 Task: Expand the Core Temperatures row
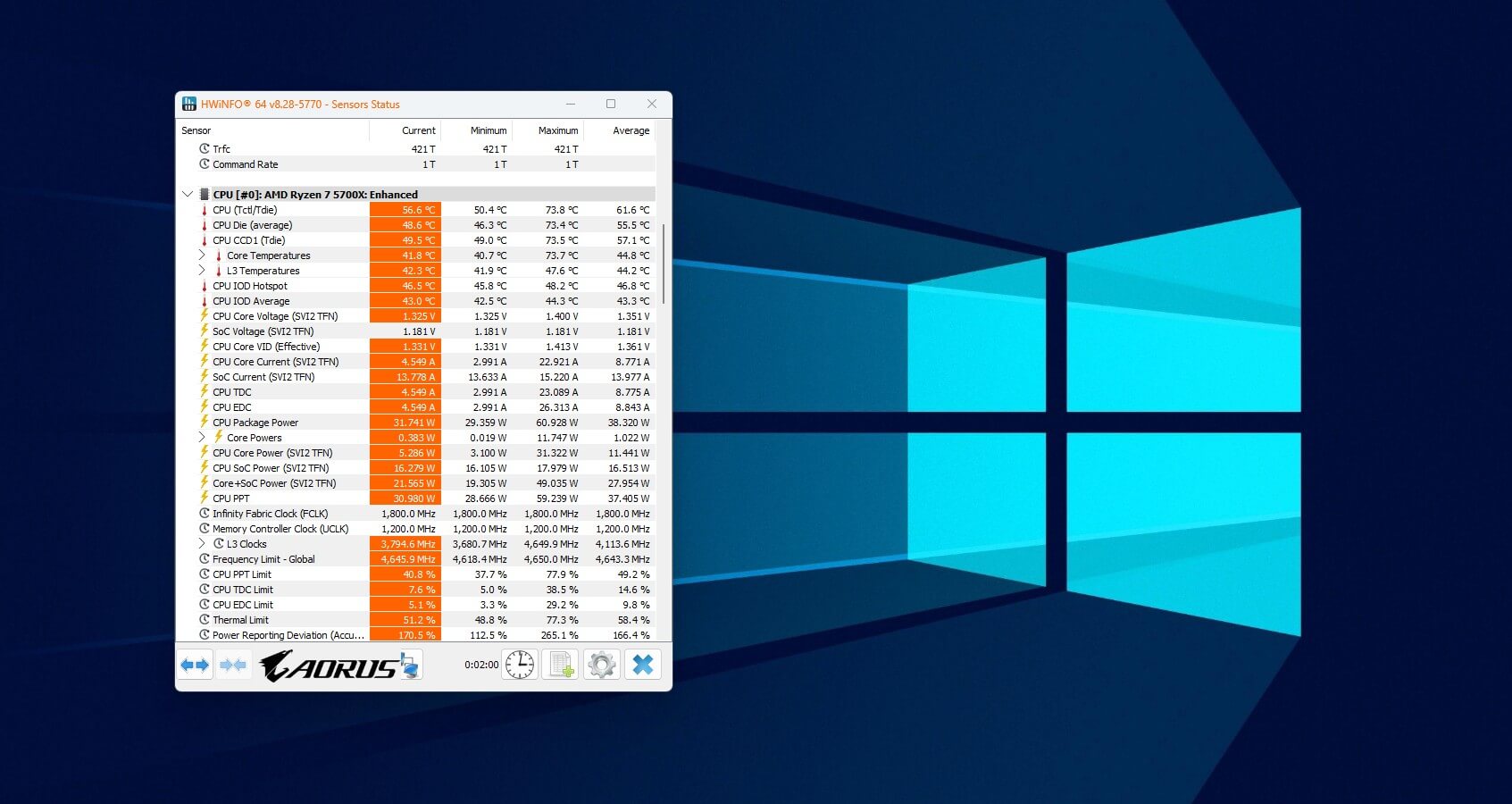click(202, 255)
